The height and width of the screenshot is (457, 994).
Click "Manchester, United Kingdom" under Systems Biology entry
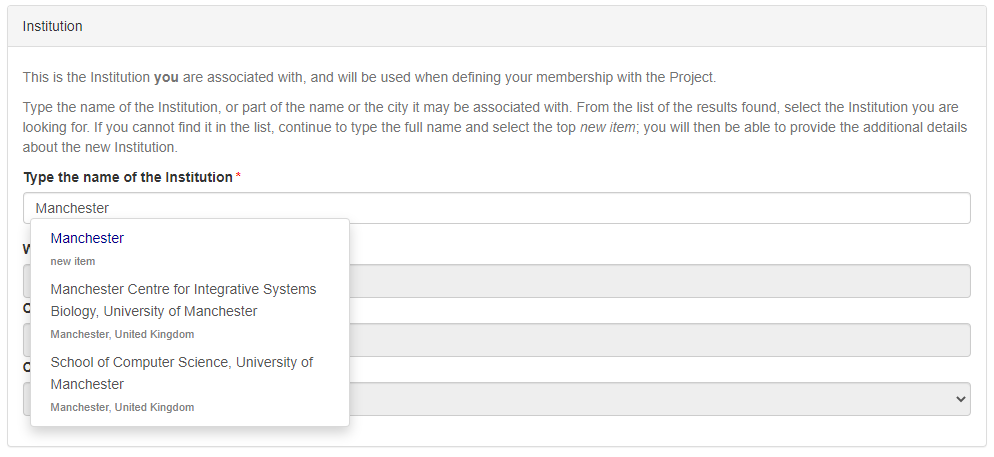tap(122, 334)
